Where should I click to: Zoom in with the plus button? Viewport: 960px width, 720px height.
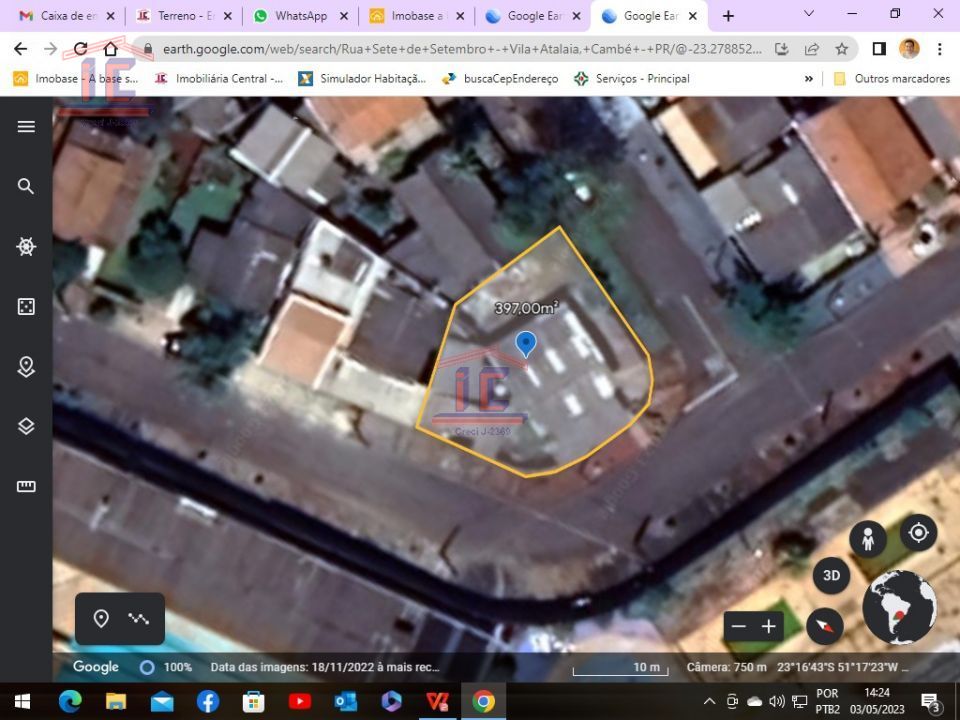point(769,627)
